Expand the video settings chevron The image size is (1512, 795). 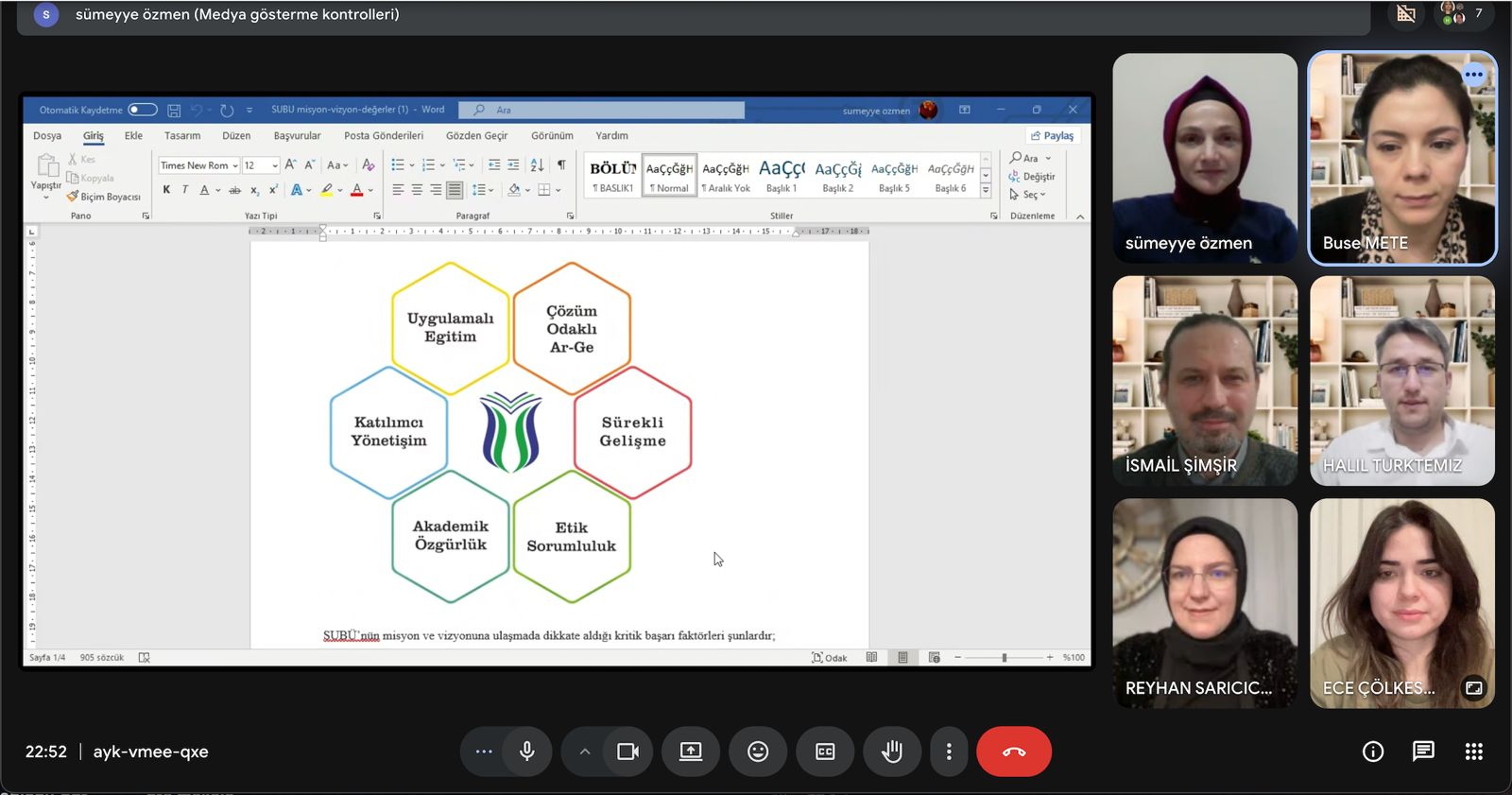(585, 752)
